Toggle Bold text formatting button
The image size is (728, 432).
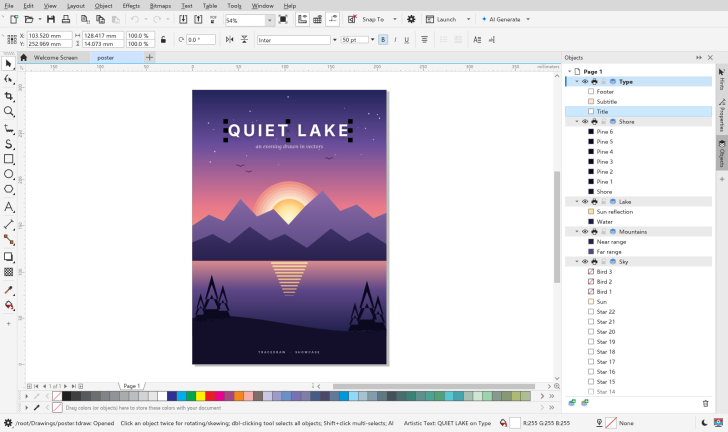(x=383, y=40)
